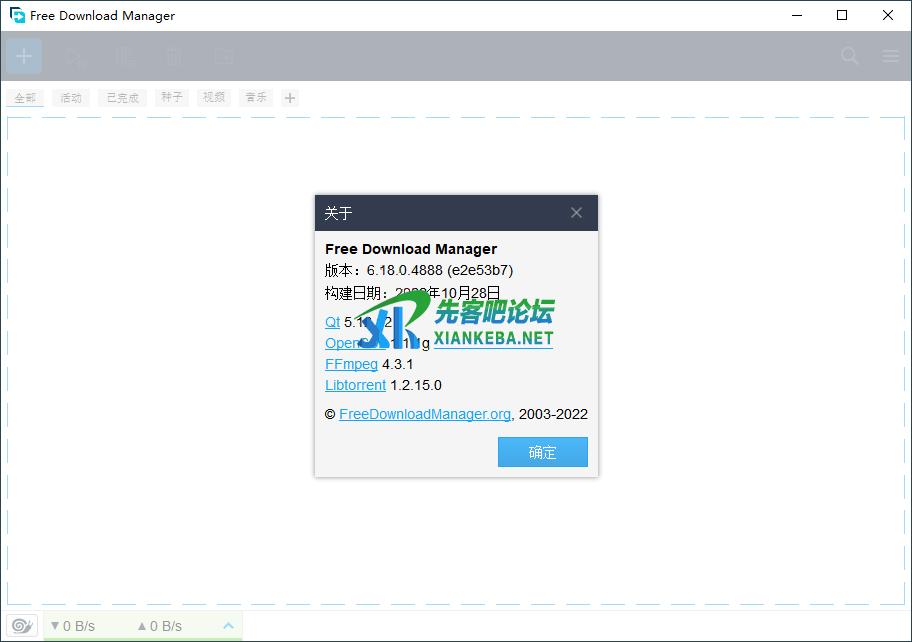Toggle snail mode in status bar
The width and height of the screenshot is (912, 642).
coord(22,626)
